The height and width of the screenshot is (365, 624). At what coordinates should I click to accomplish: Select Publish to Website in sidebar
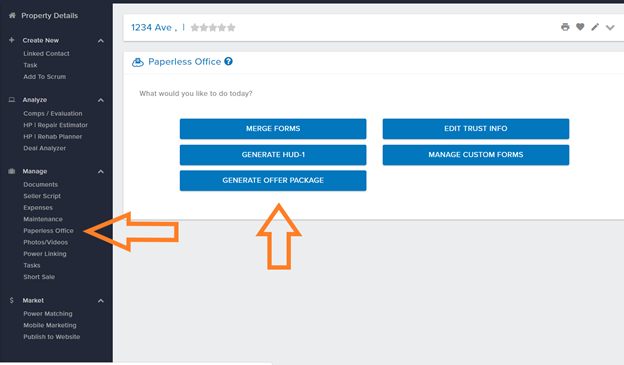pos(52,337)
